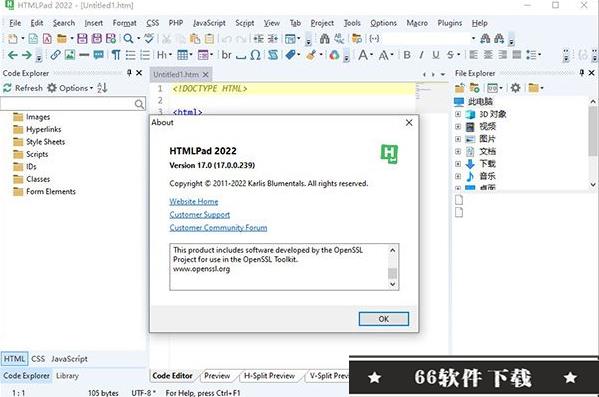The image size is (599, 397).
Task: Click the paragraph mark icon
Action: [x=116, y=55]
